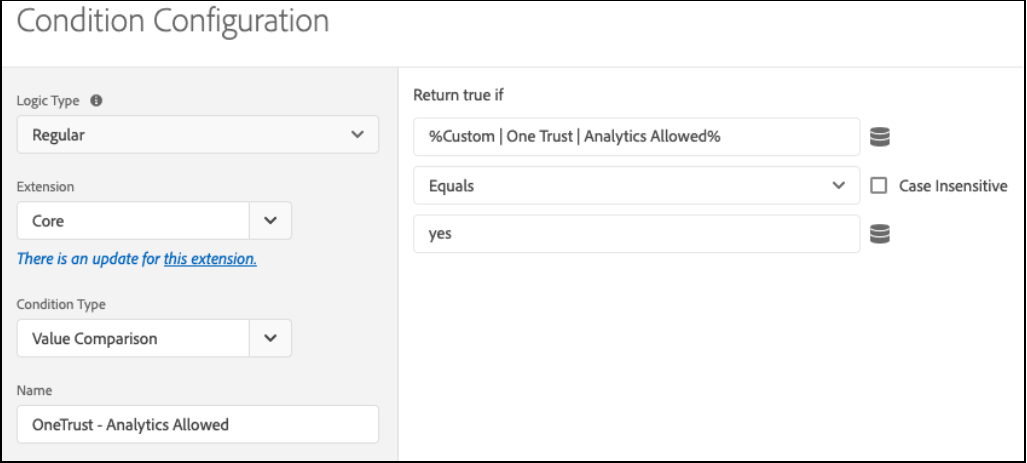Screen dimensions: 1027x463
Task: Click the 'Condition Configuration' heading
Action: point(173,20)
